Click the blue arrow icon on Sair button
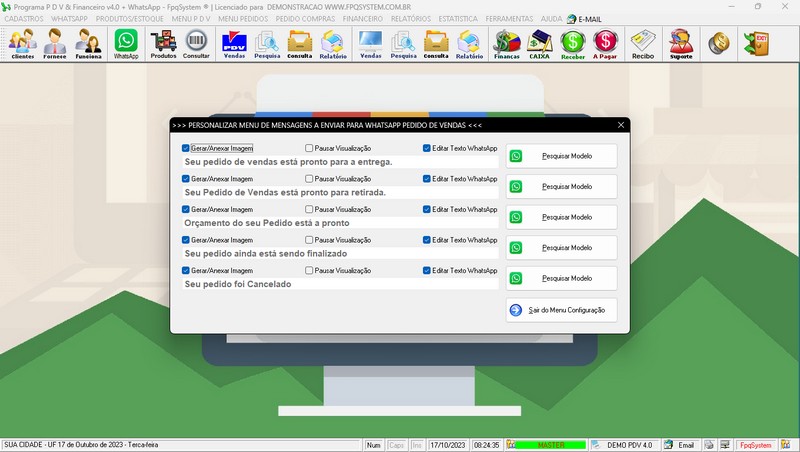The height and width of the screenshot is (452, 800). point(516,310)
